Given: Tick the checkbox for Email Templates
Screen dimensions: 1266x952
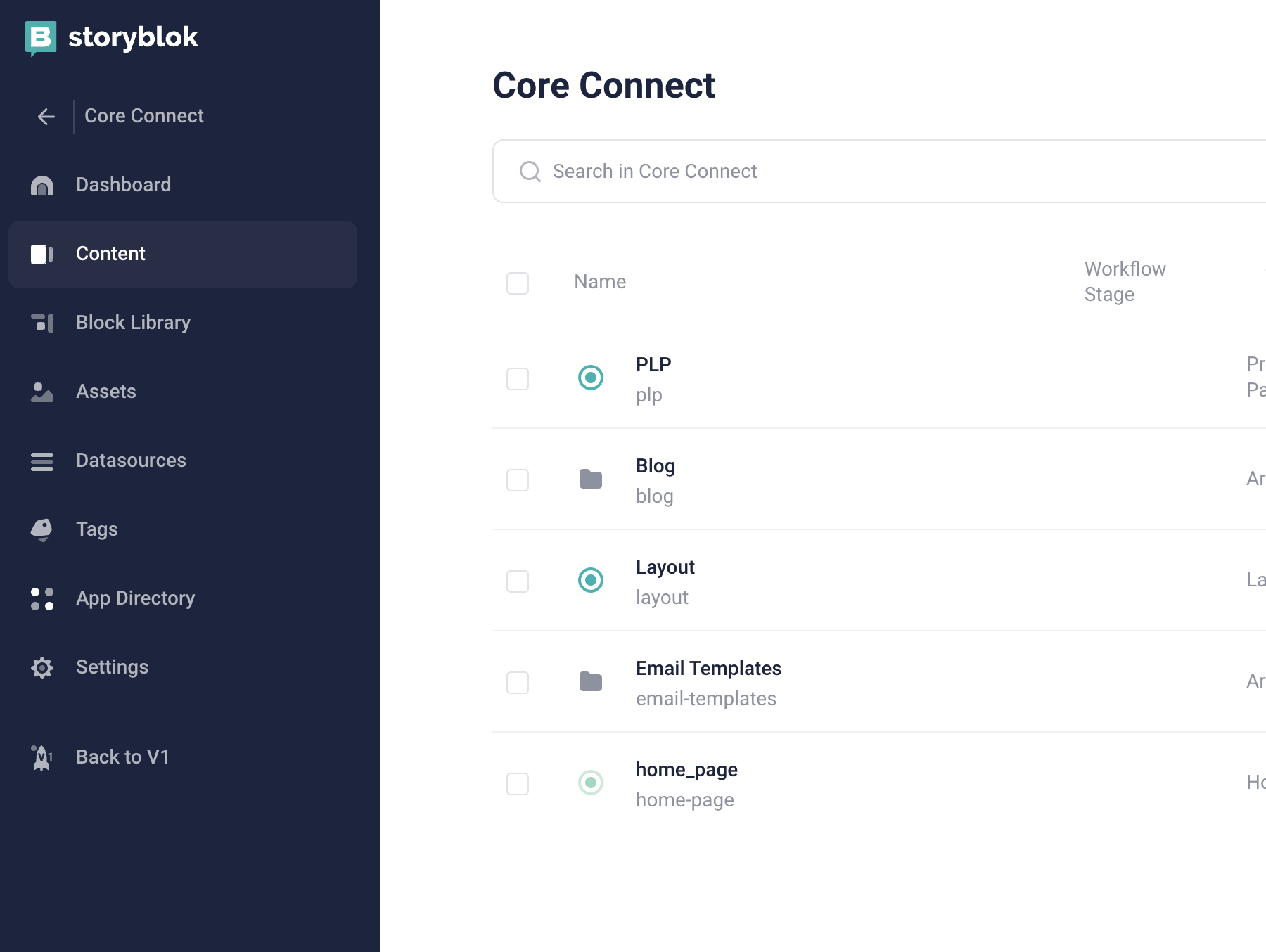Looking at the screenshot, I should pyautogui.click(x=518, y=683).
